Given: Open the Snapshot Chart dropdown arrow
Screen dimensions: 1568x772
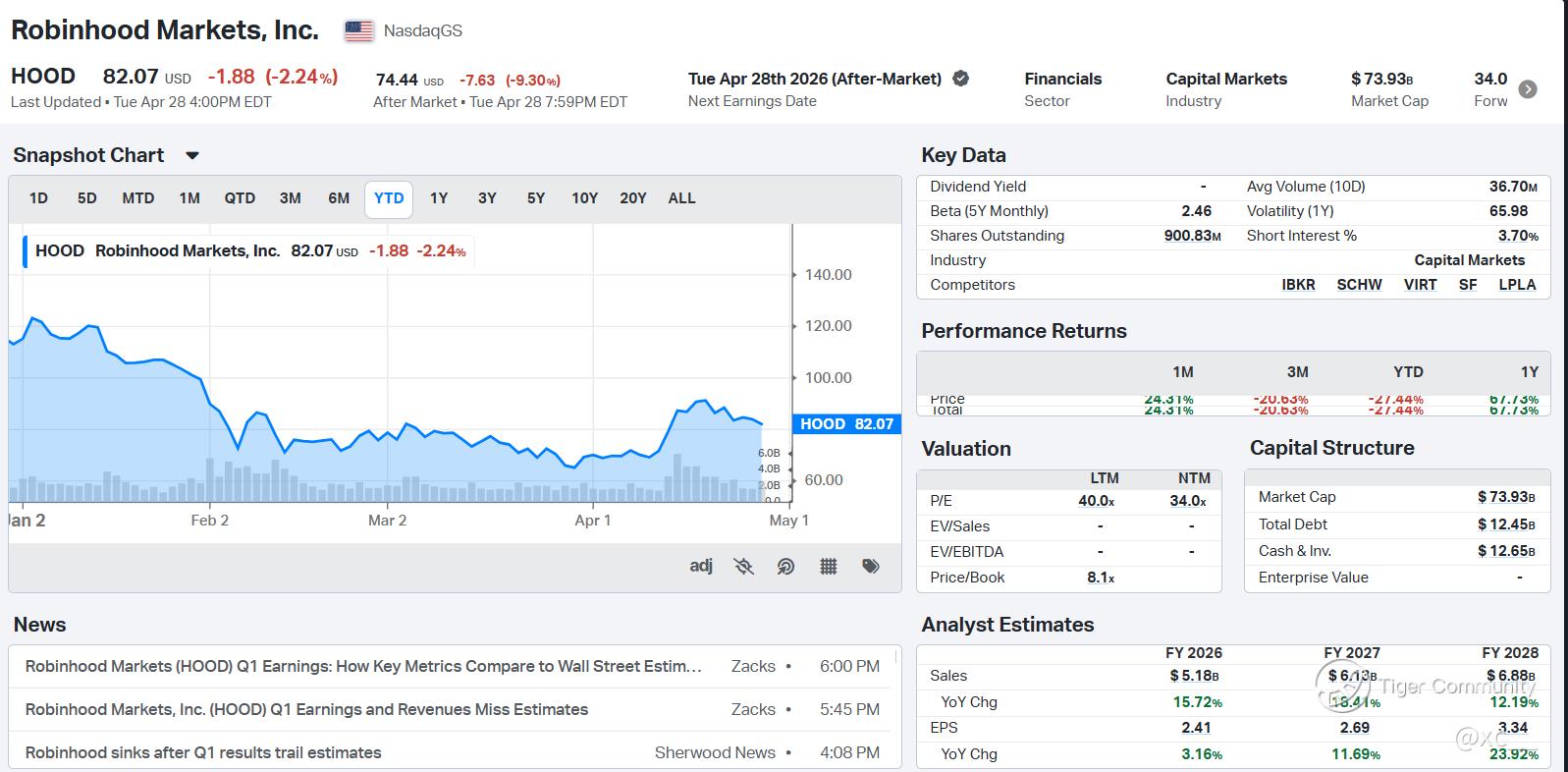Looking at the screenshot, I should [x=192, y=155].
